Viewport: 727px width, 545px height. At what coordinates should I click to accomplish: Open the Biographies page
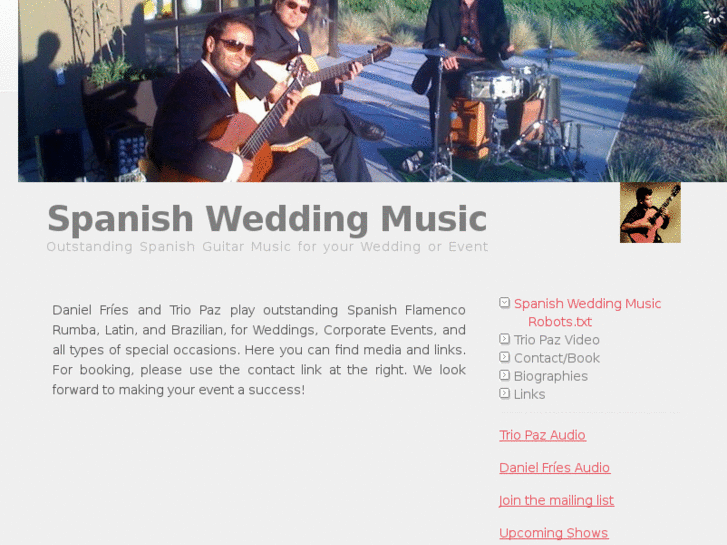click(551, 376)
